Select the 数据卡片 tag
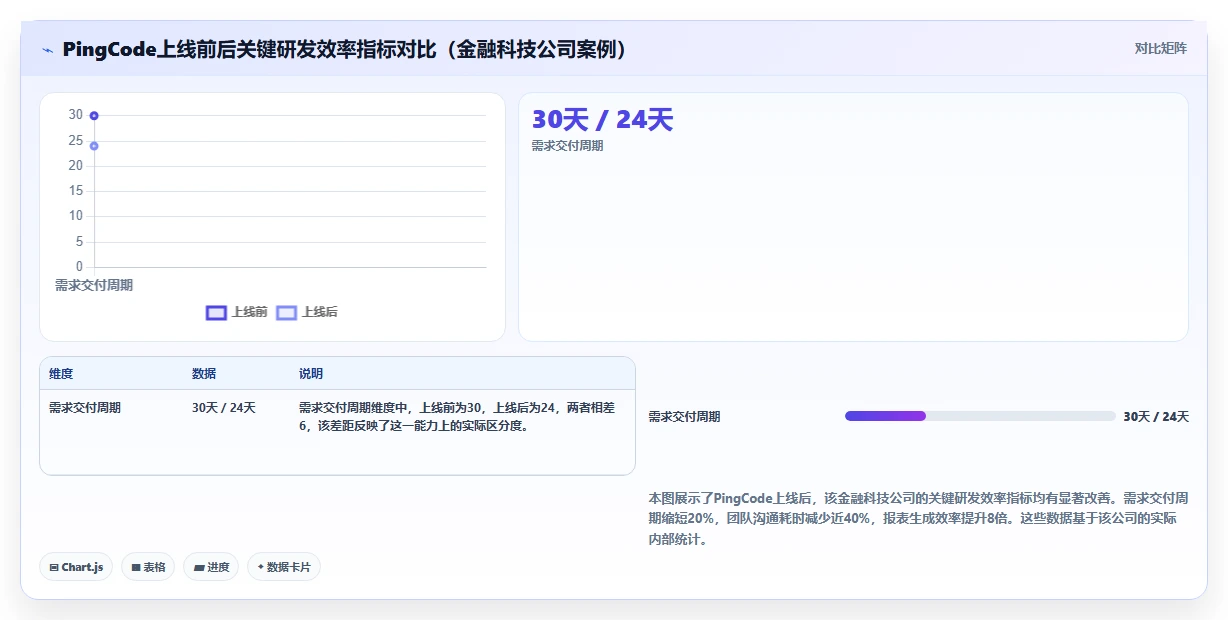The height and width of the screenshot is (620, 1228). (284, 567)
